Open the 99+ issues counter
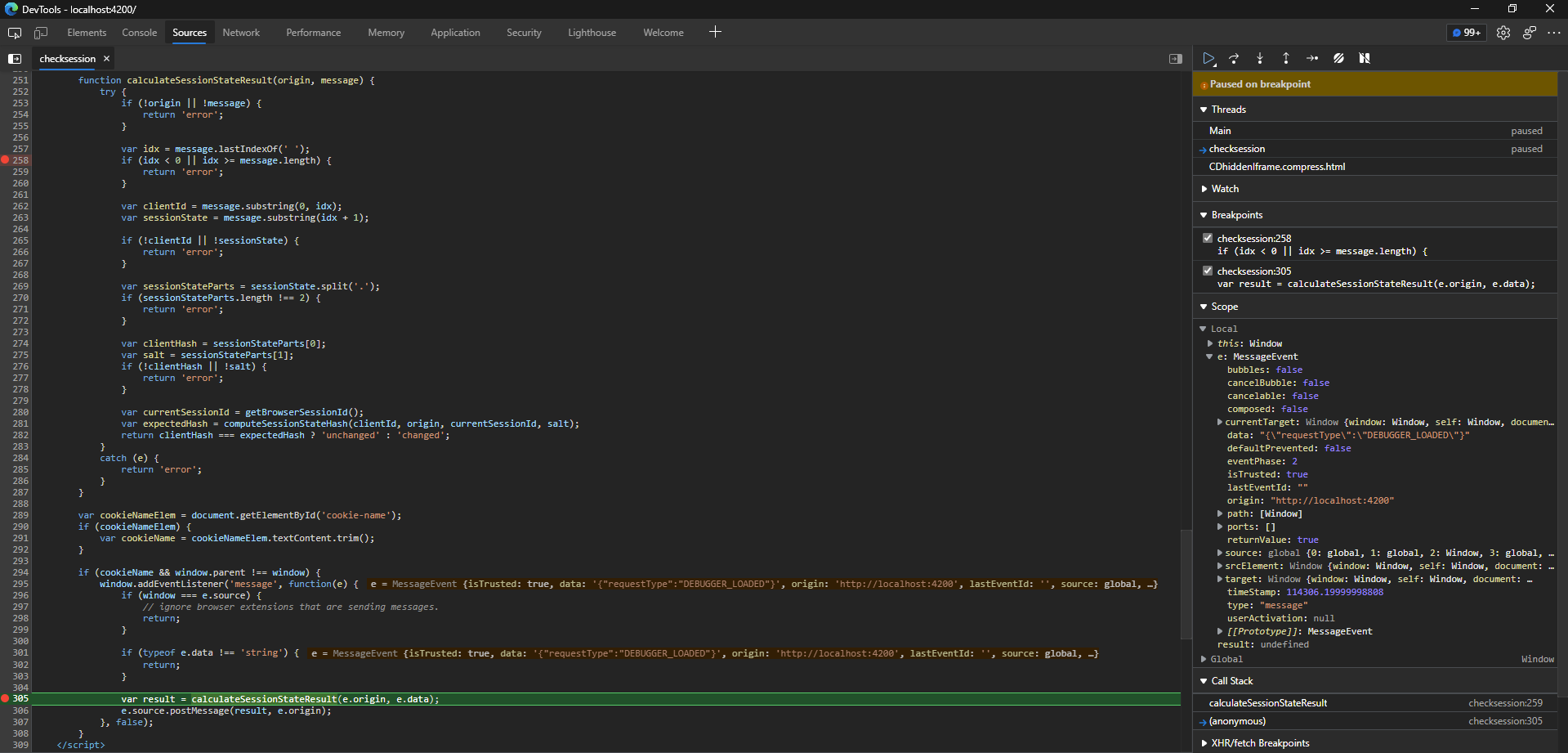This screenshot has height=753, width=1568. tap(1467, 33)
